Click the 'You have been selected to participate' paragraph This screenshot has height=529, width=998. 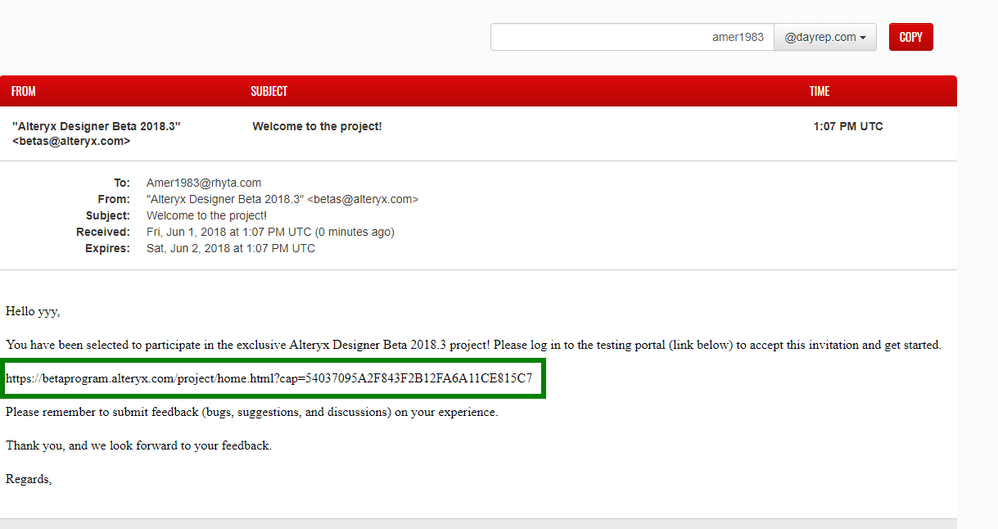coord(474,345)
